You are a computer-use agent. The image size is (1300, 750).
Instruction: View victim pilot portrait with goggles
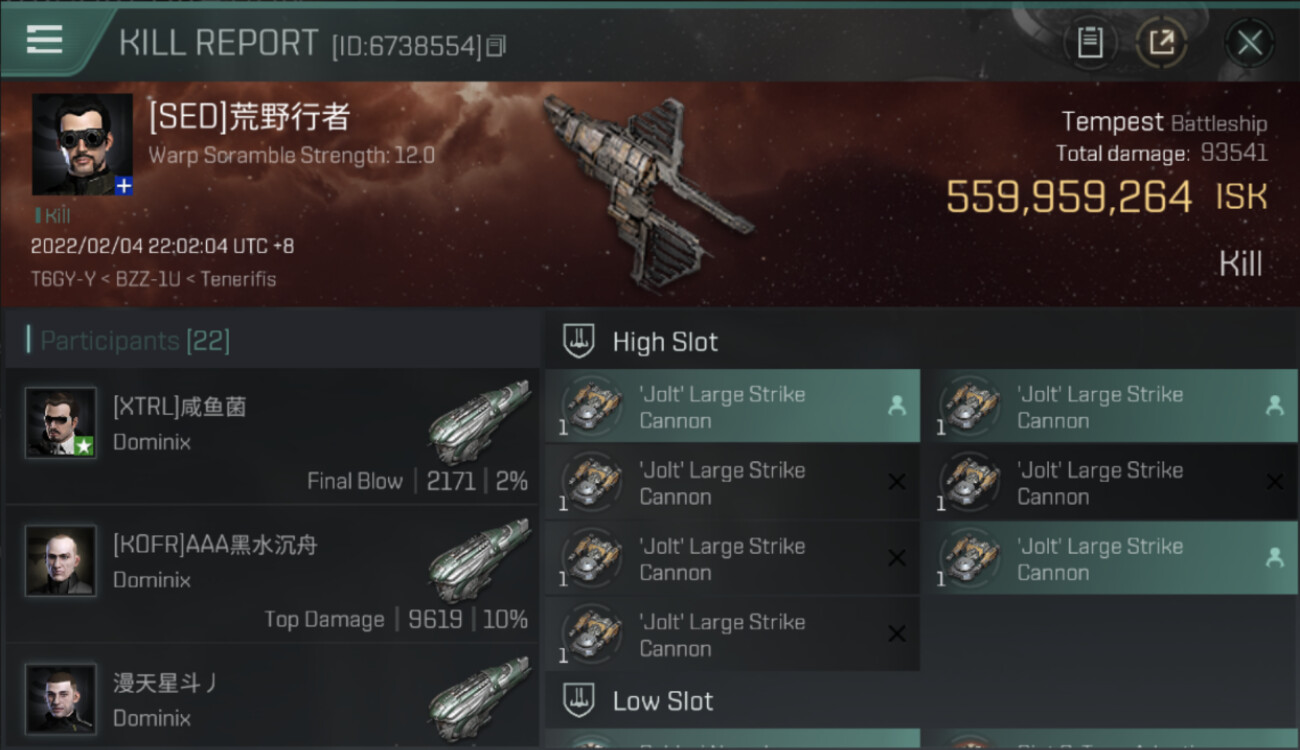click(x=82, y=144)
